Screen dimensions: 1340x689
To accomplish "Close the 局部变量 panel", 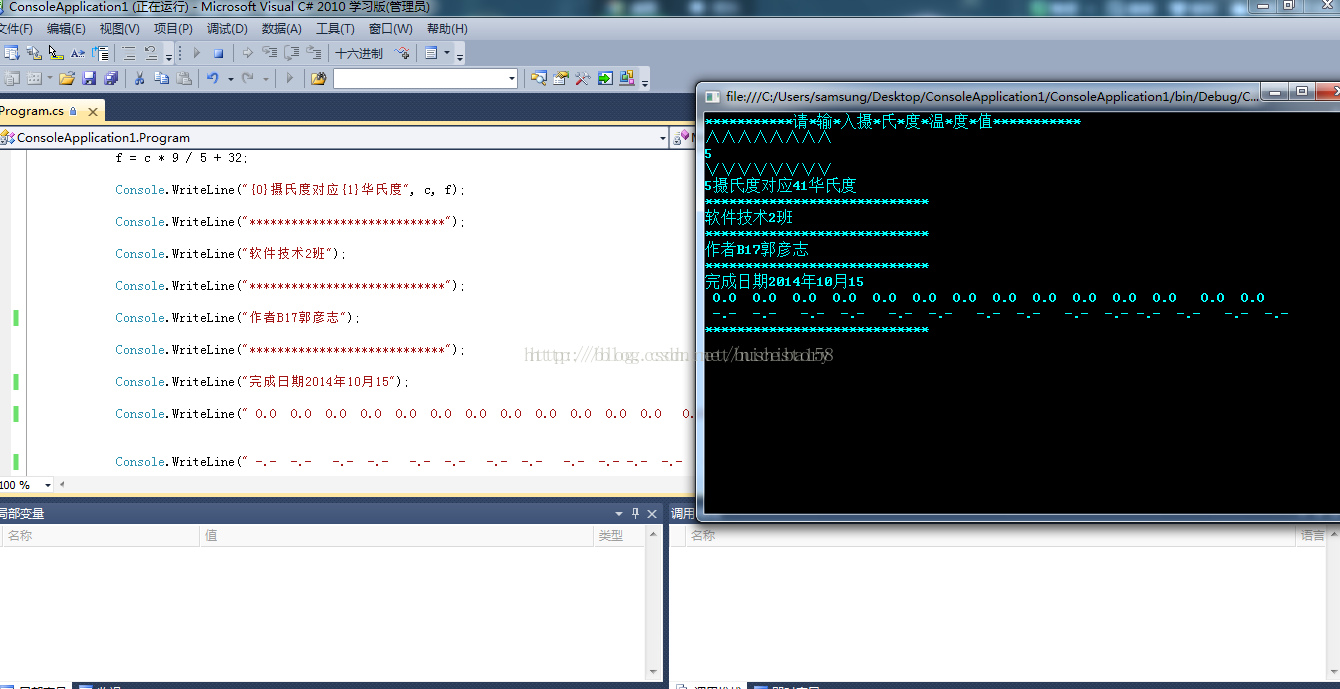I will point(652,514).
